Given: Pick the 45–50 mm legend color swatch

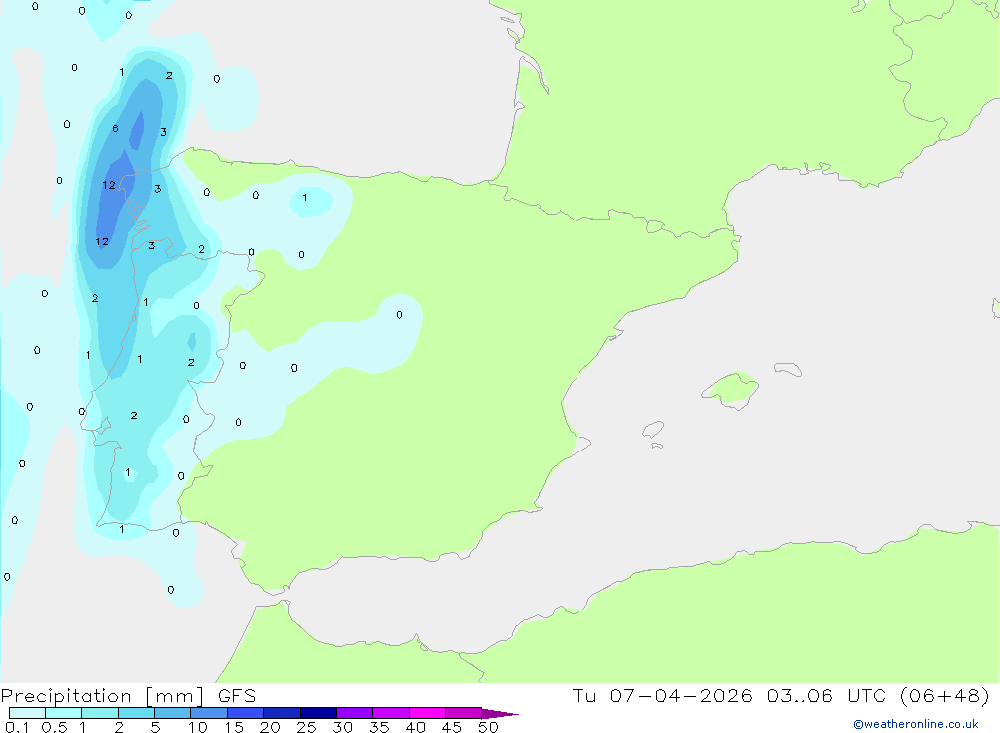Looking at the screenshot, I should pos(464,713).
